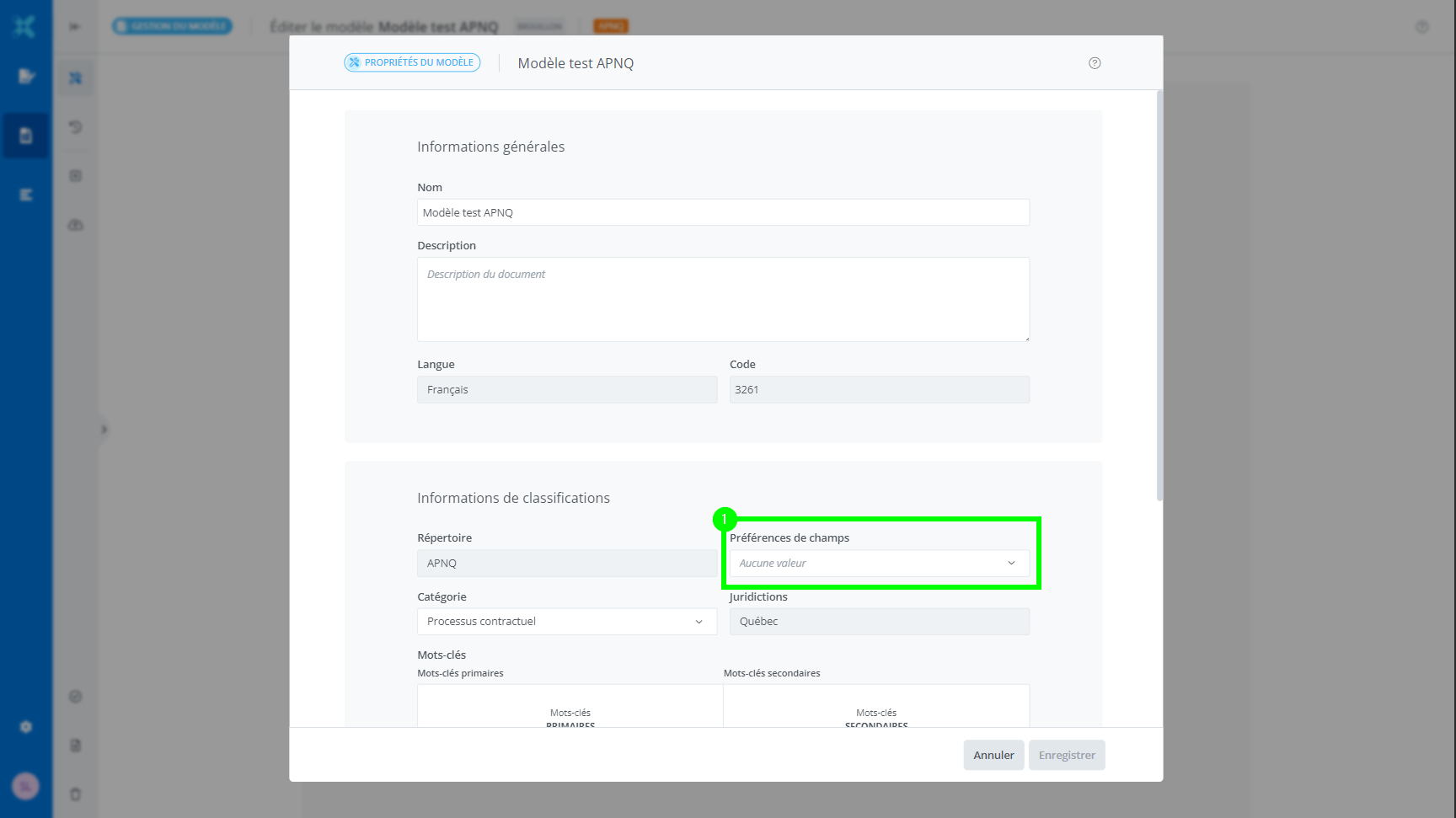The width and height of the screenshot is (1456, 818).
Task: Open the Catégorie dropdown showing Processus contractuel
Action: 566,622
